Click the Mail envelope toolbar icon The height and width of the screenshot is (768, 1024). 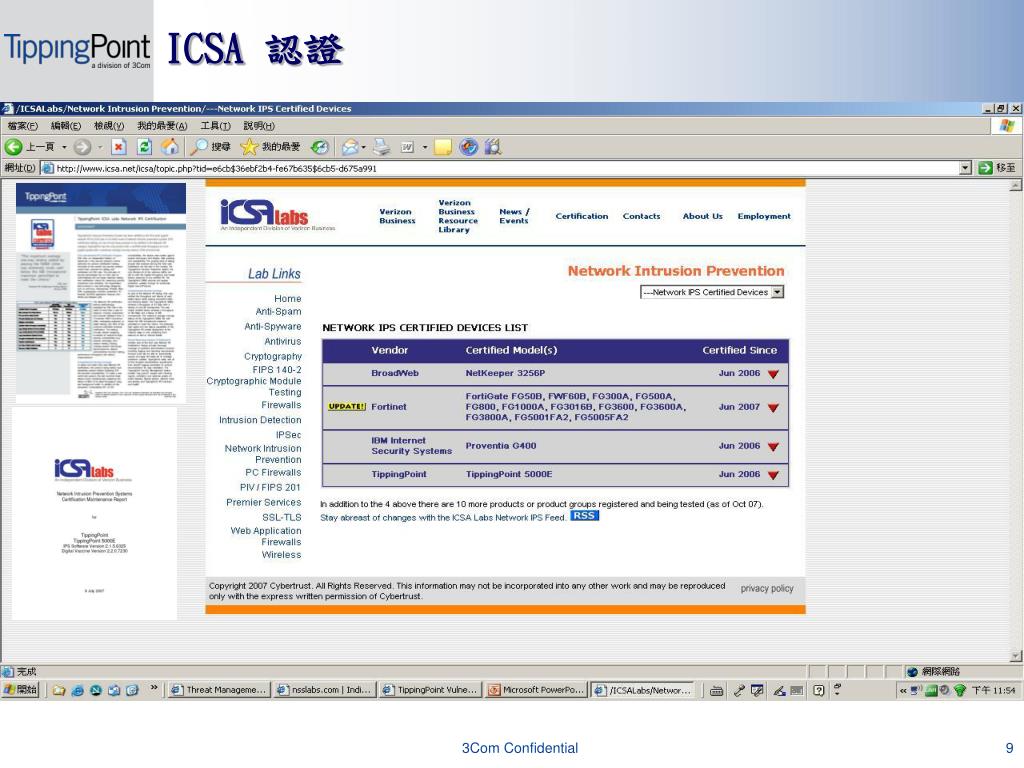[x=351, y=147]
